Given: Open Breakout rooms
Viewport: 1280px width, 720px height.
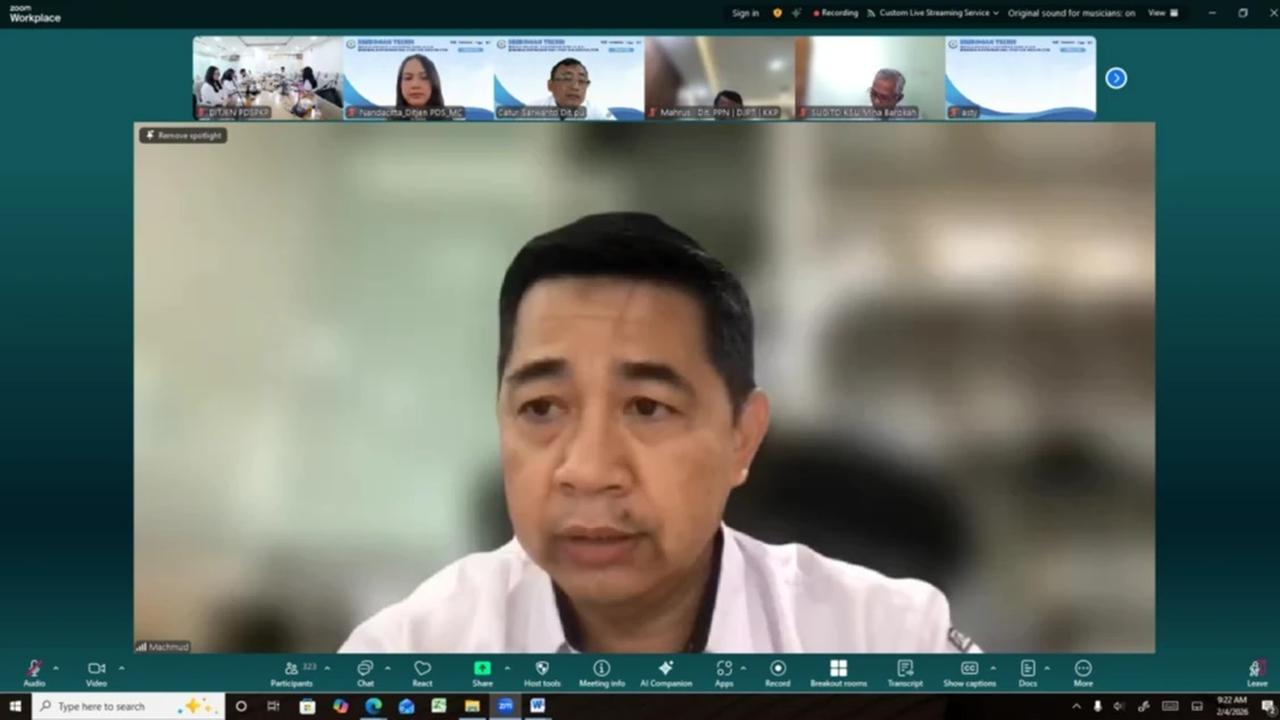Looking at the screenshot, I should tap(838, 673).
